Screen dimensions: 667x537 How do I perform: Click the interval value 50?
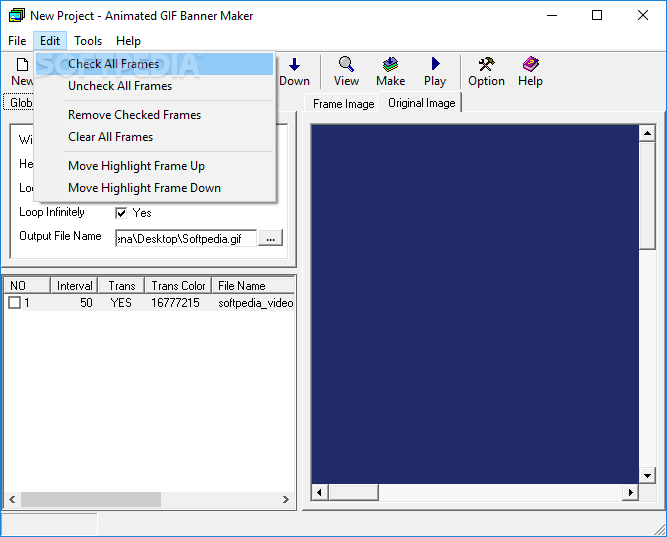[86, 303]
